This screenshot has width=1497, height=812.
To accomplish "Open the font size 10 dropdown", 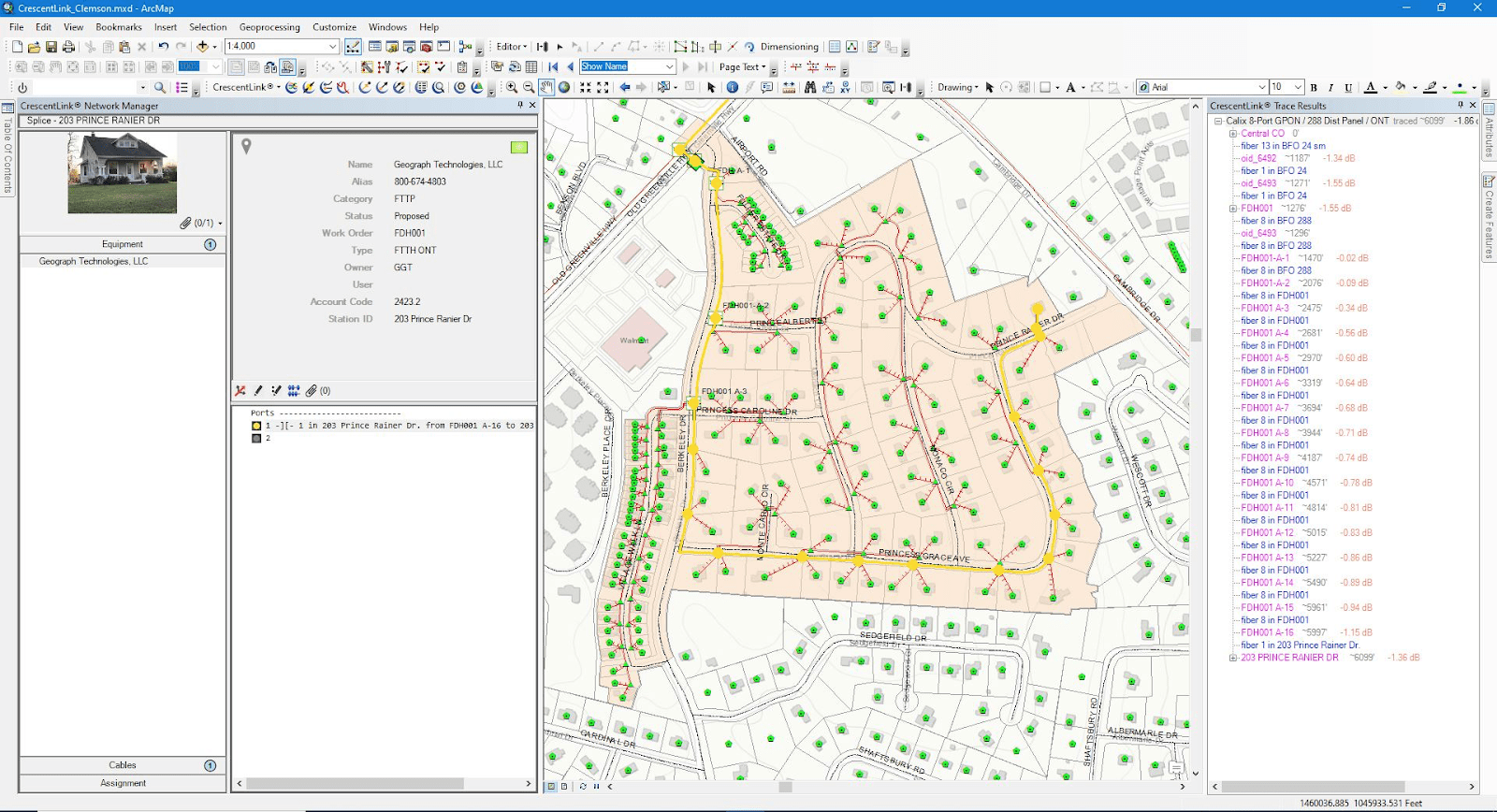I will [1298, 88].
